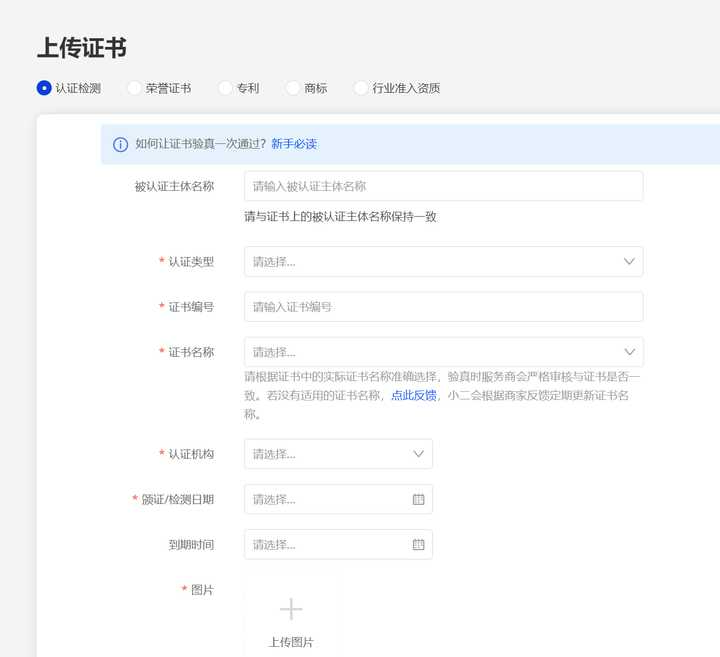
Task: Focus the 证书编号 input field
Action: coord(443,307)
